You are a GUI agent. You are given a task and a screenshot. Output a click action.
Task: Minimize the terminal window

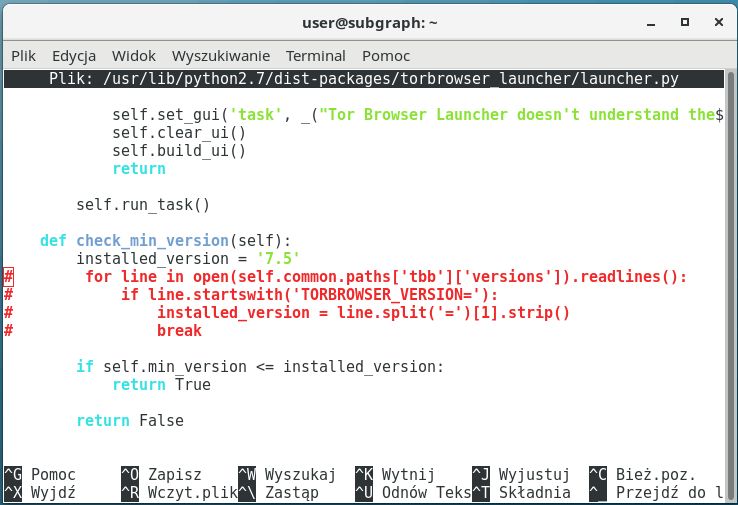coord(651,24)
